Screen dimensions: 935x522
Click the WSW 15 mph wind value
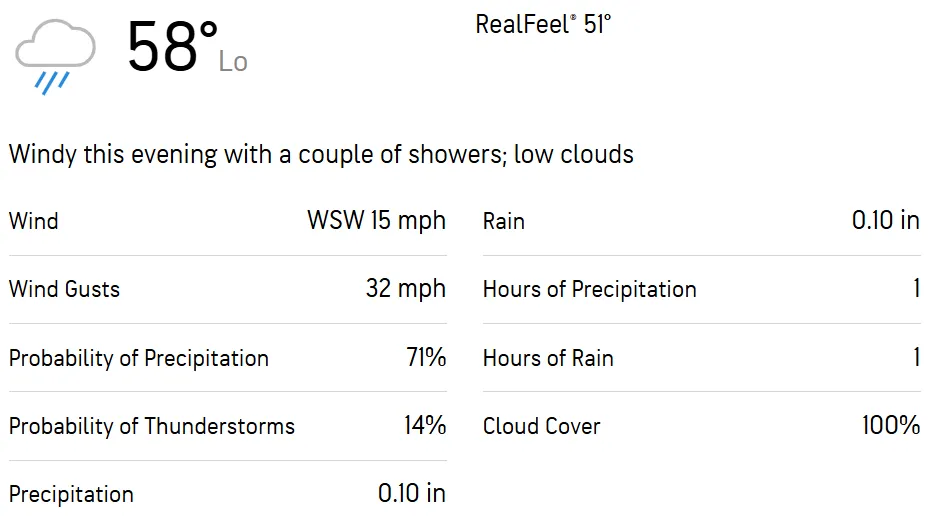(x=376, y=221)
